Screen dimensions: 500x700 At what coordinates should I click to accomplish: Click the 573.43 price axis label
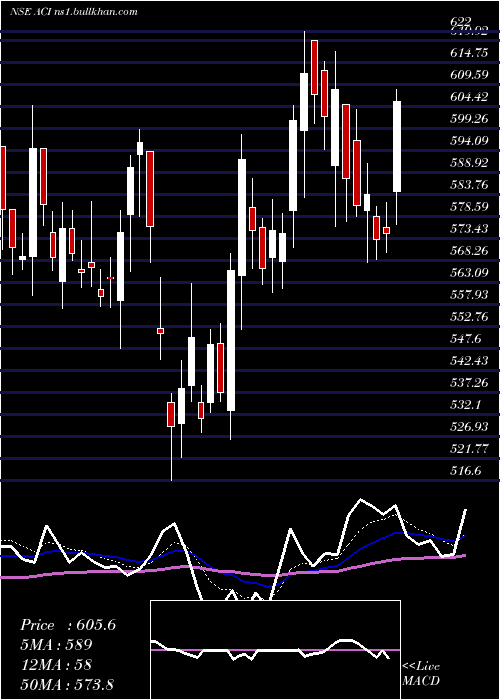click(x=469, y=229)
